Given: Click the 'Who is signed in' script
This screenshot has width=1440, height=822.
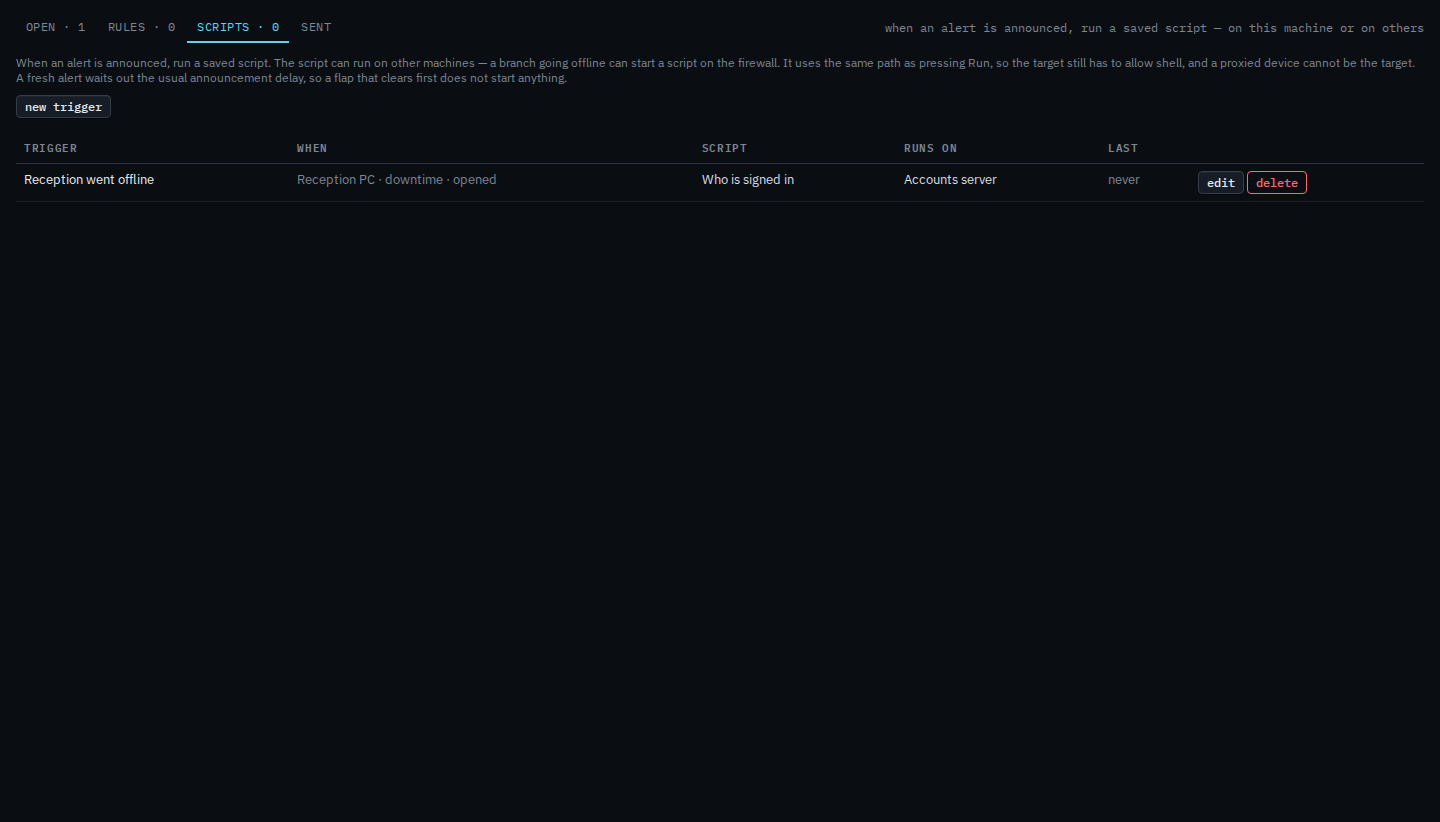Looking at the screenshot, I should pos(748,180).
